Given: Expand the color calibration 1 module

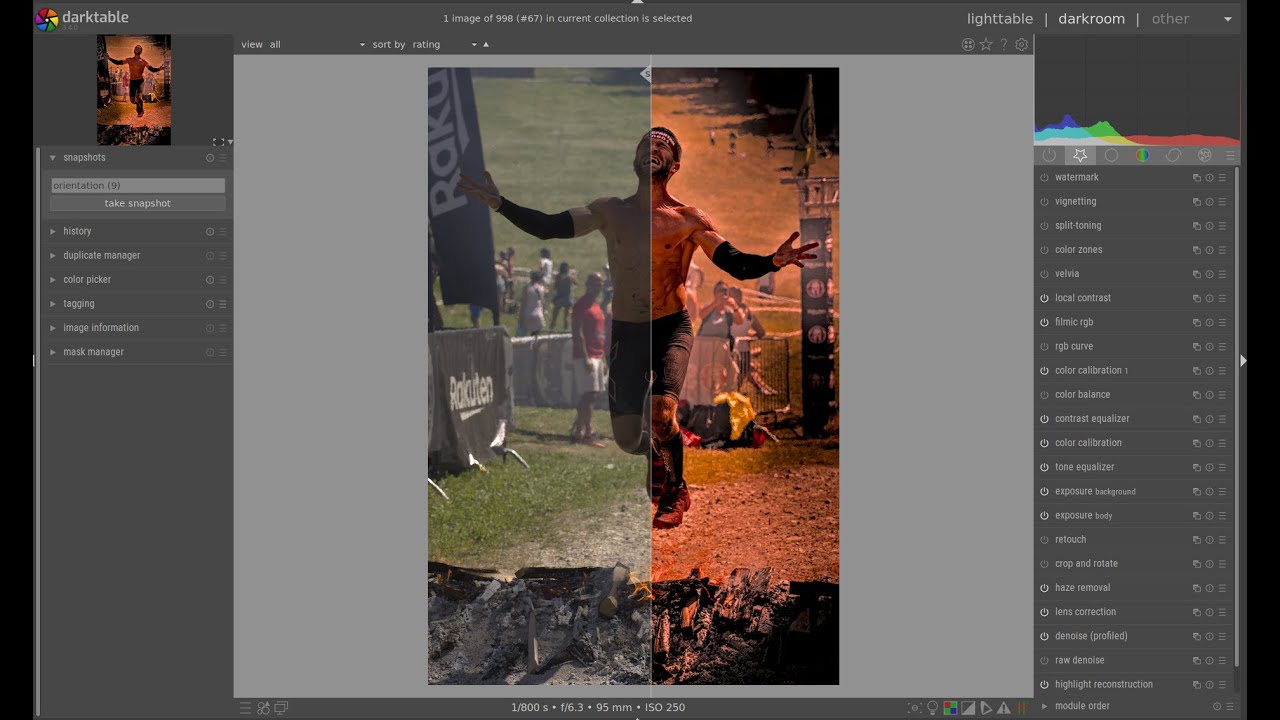Looking at the screenshot, I should (1091, 370).
